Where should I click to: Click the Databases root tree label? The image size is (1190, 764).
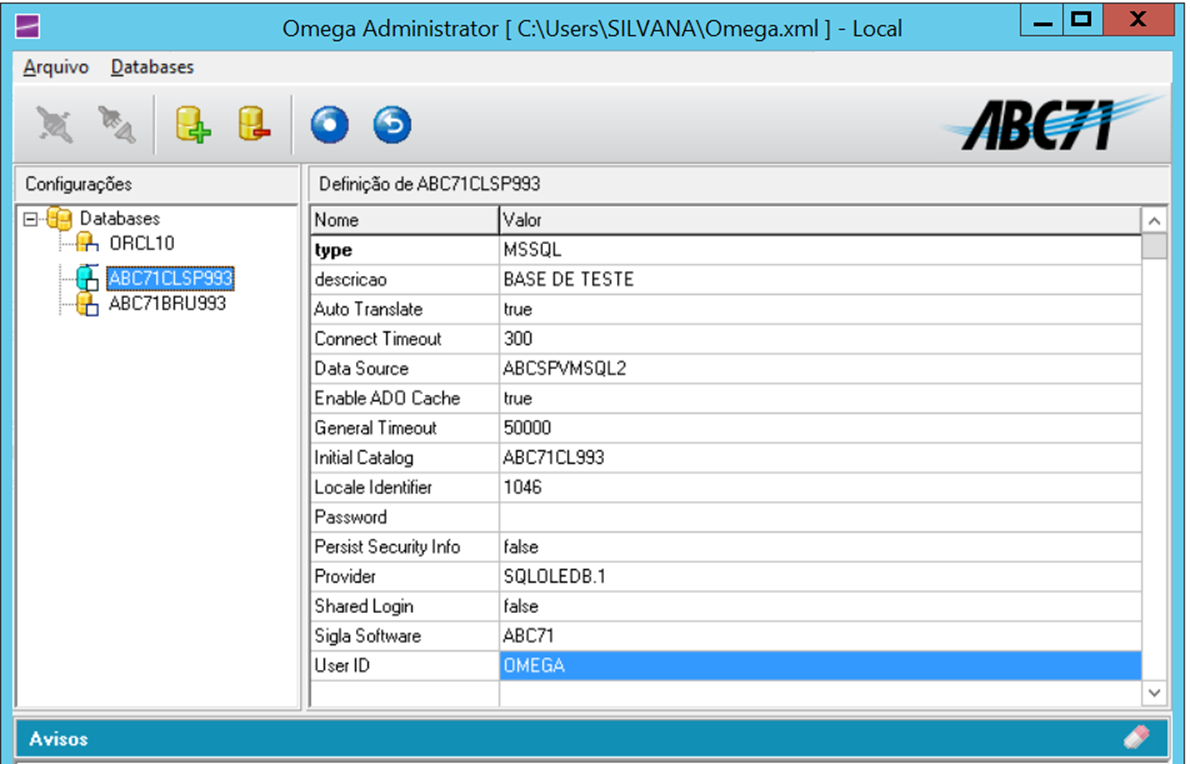pos(120,219)
